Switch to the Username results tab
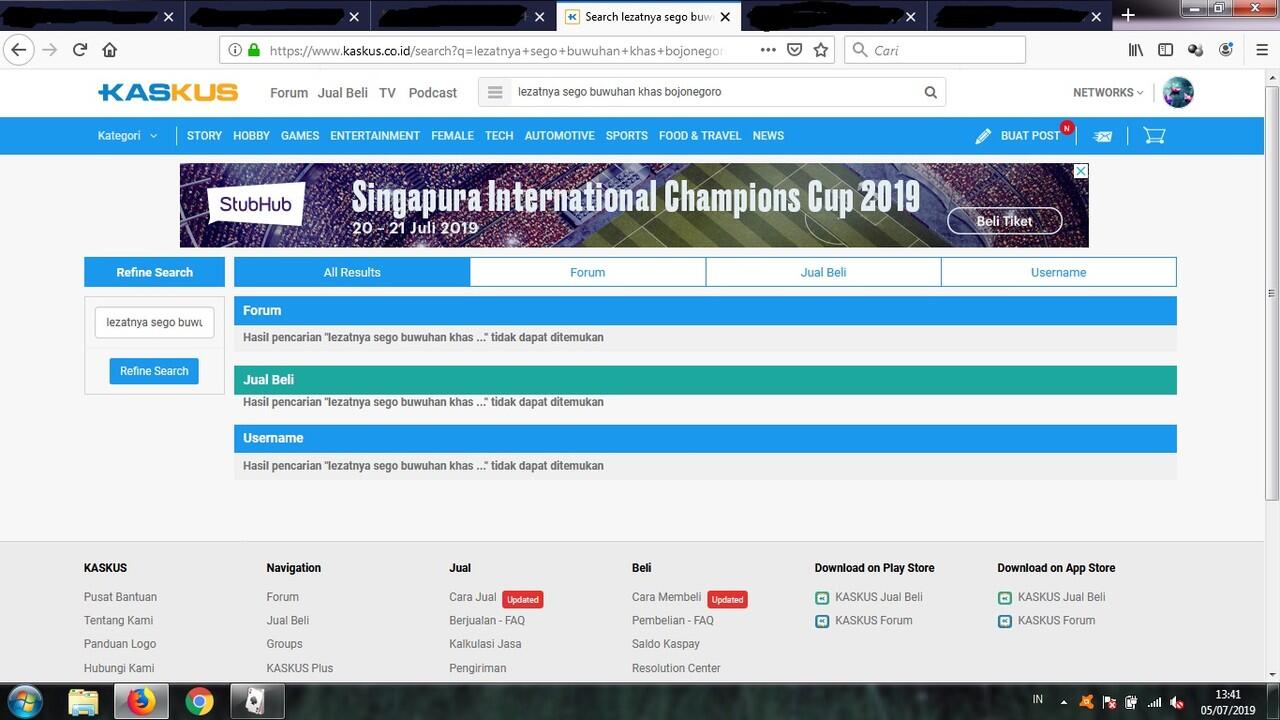The height and width of the screenshot is (720, 1280). point(1059,272)
